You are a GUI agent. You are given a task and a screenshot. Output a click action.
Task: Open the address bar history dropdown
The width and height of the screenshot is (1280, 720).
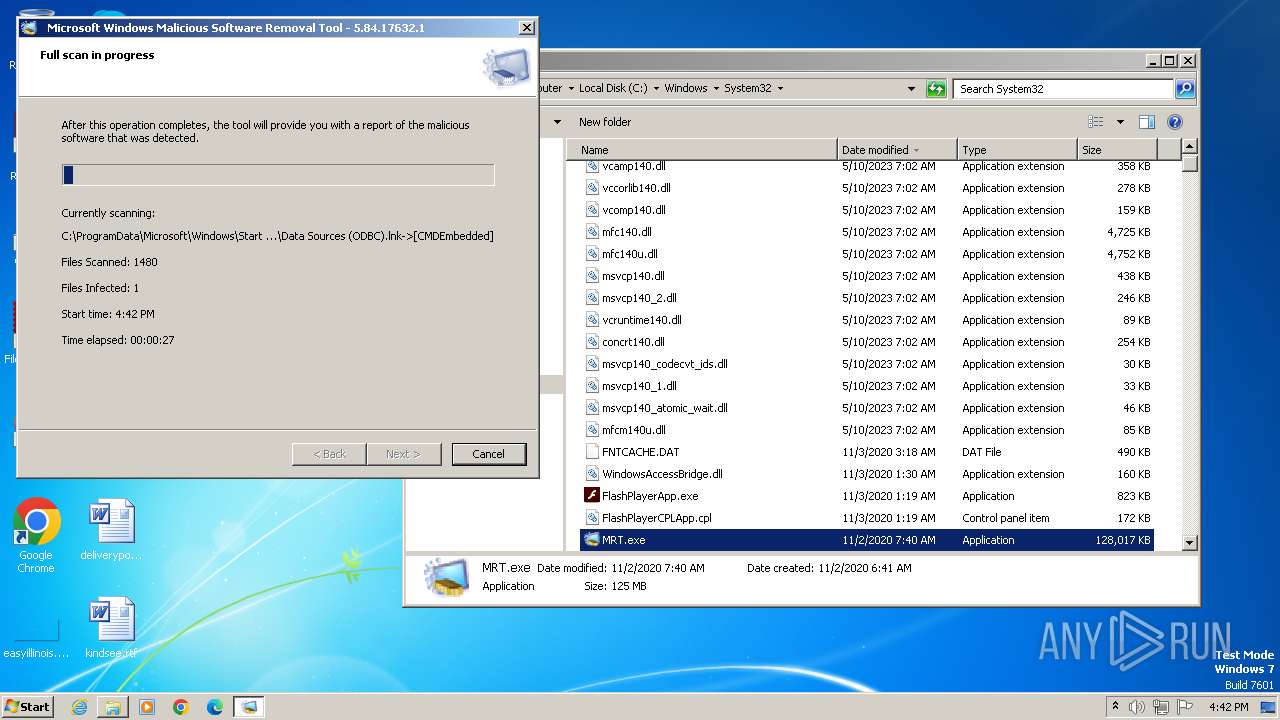coord(911,89)
